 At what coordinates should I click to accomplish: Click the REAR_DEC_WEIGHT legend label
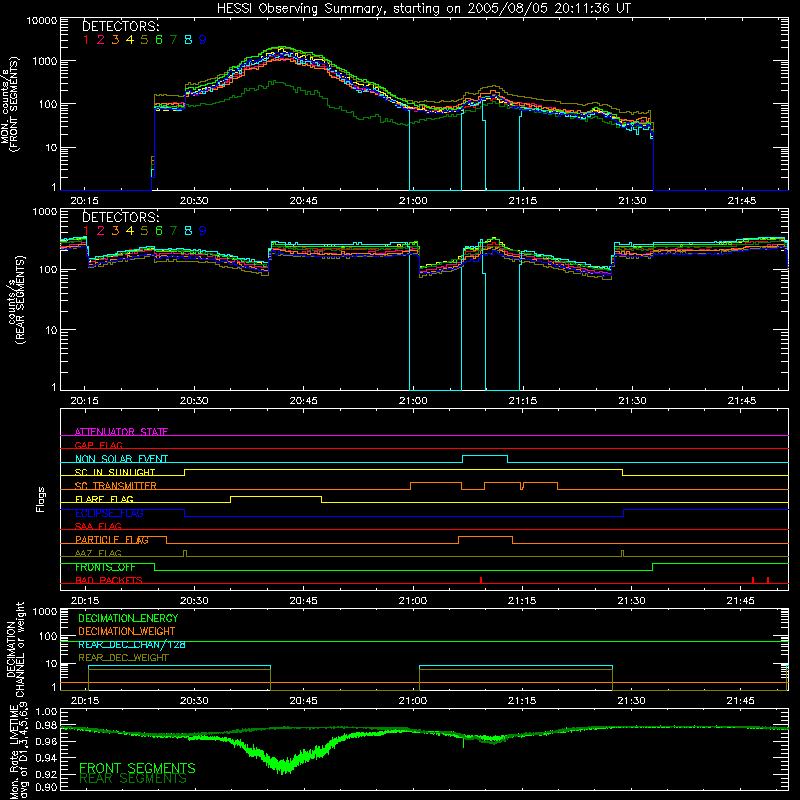coord(123,658)
